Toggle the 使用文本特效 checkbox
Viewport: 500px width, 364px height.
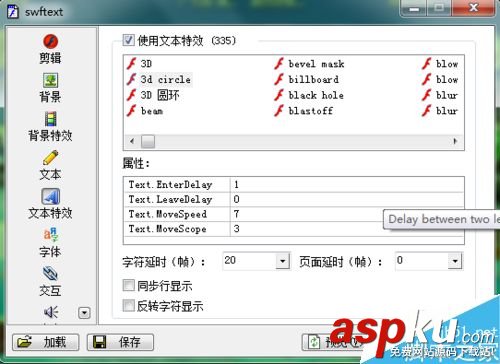(x=129, y=40)
